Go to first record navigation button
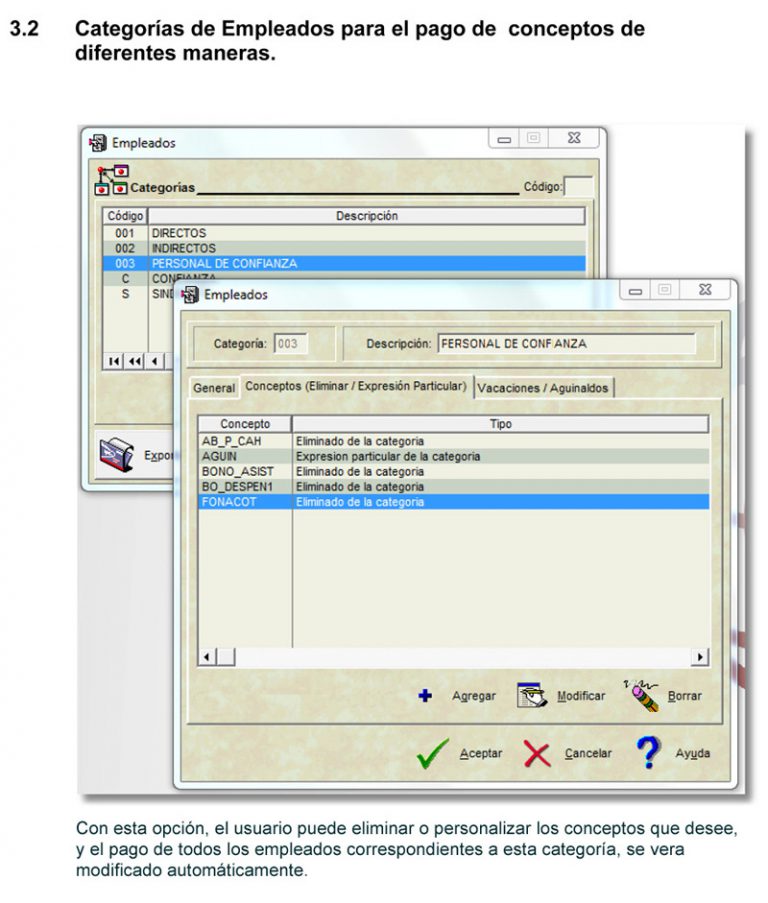Screen dimensions: 768x903 point(114,361)
